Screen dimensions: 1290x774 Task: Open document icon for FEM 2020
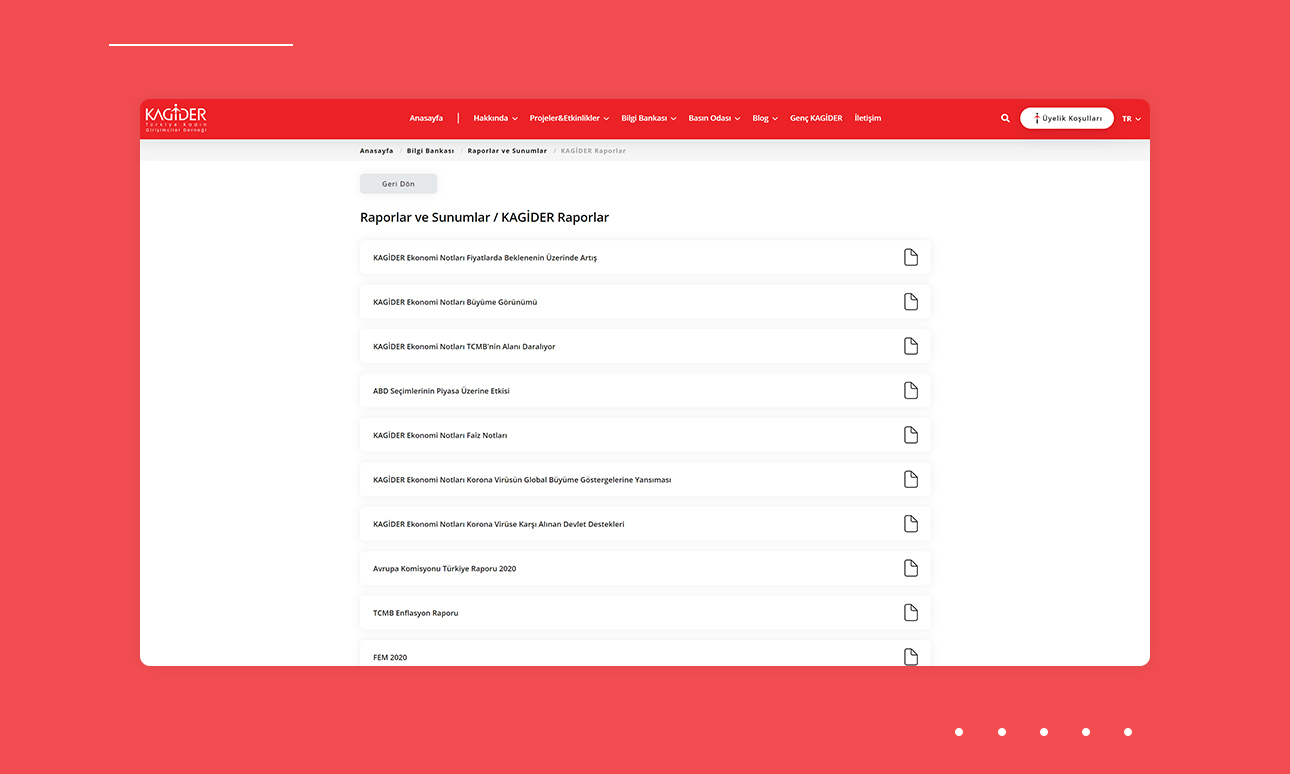pos(911,657)
